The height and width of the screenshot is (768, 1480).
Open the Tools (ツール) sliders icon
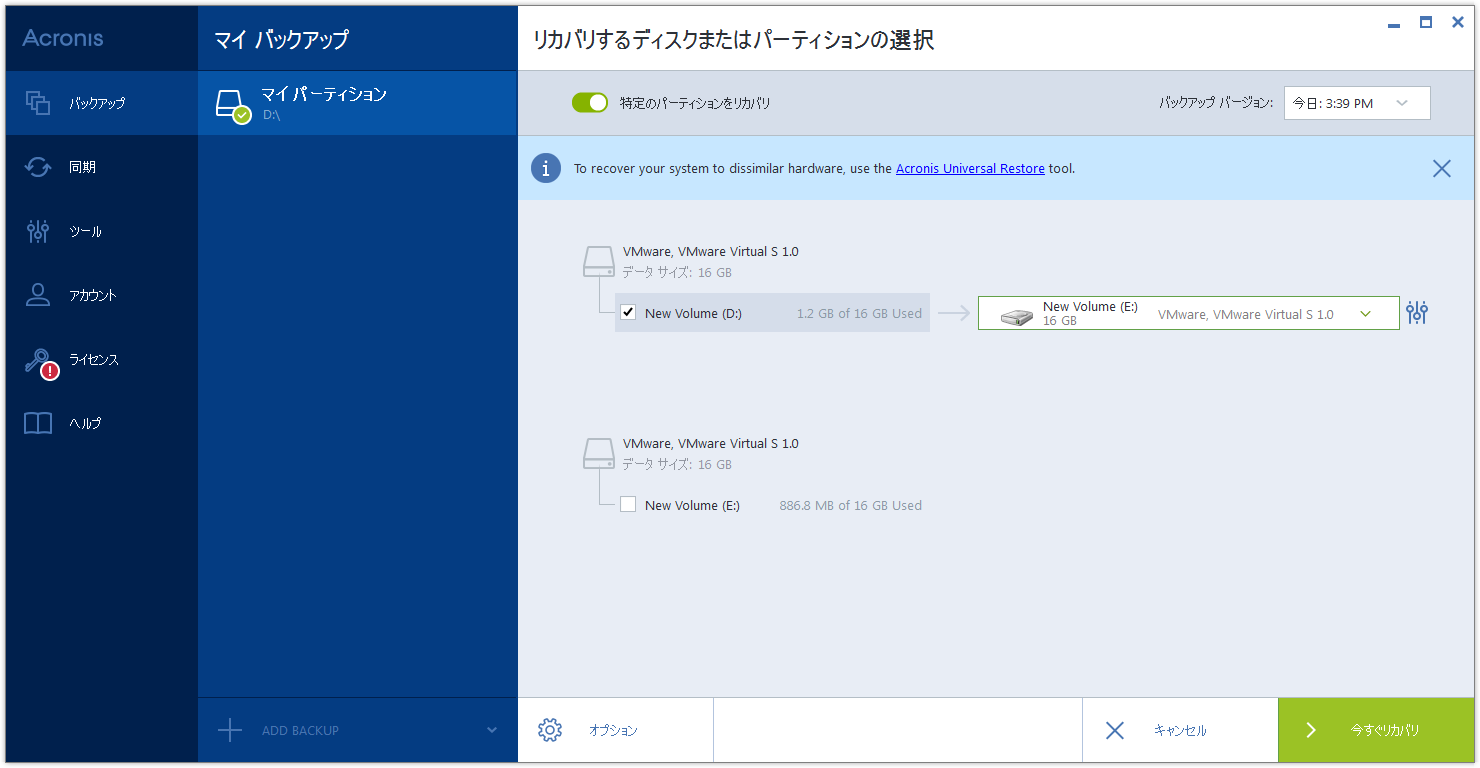coord(38,231)
